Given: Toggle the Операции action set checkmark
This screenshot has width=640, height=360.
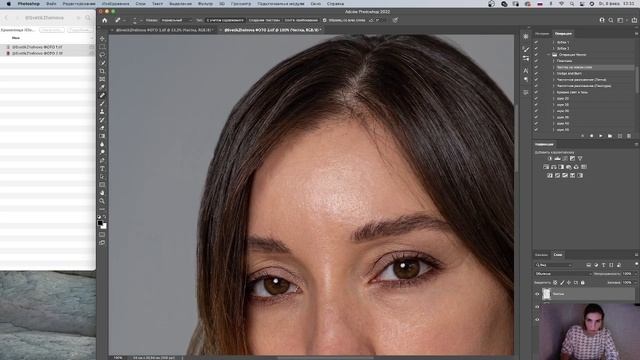Looking at the screenshot, I should pyautogui.click(x=536, y=55).
